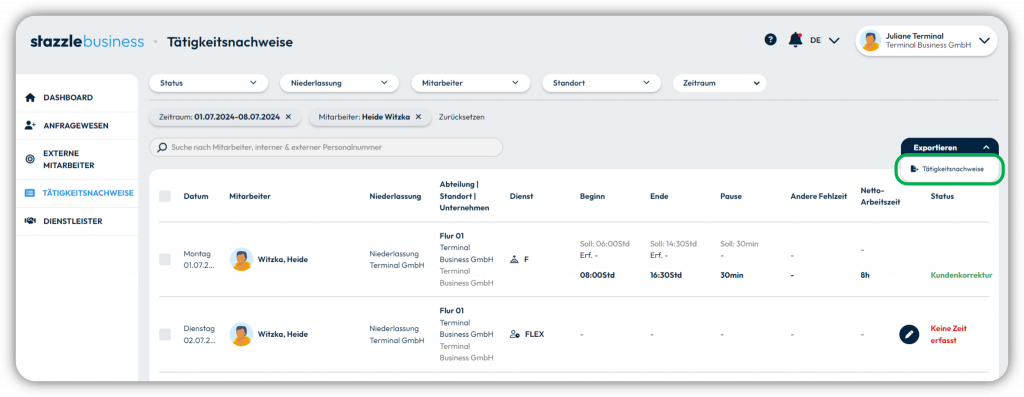The image size is (1024, 397).
Task: Open the Standort filter dropdown
Action: (x=601, y=83)
